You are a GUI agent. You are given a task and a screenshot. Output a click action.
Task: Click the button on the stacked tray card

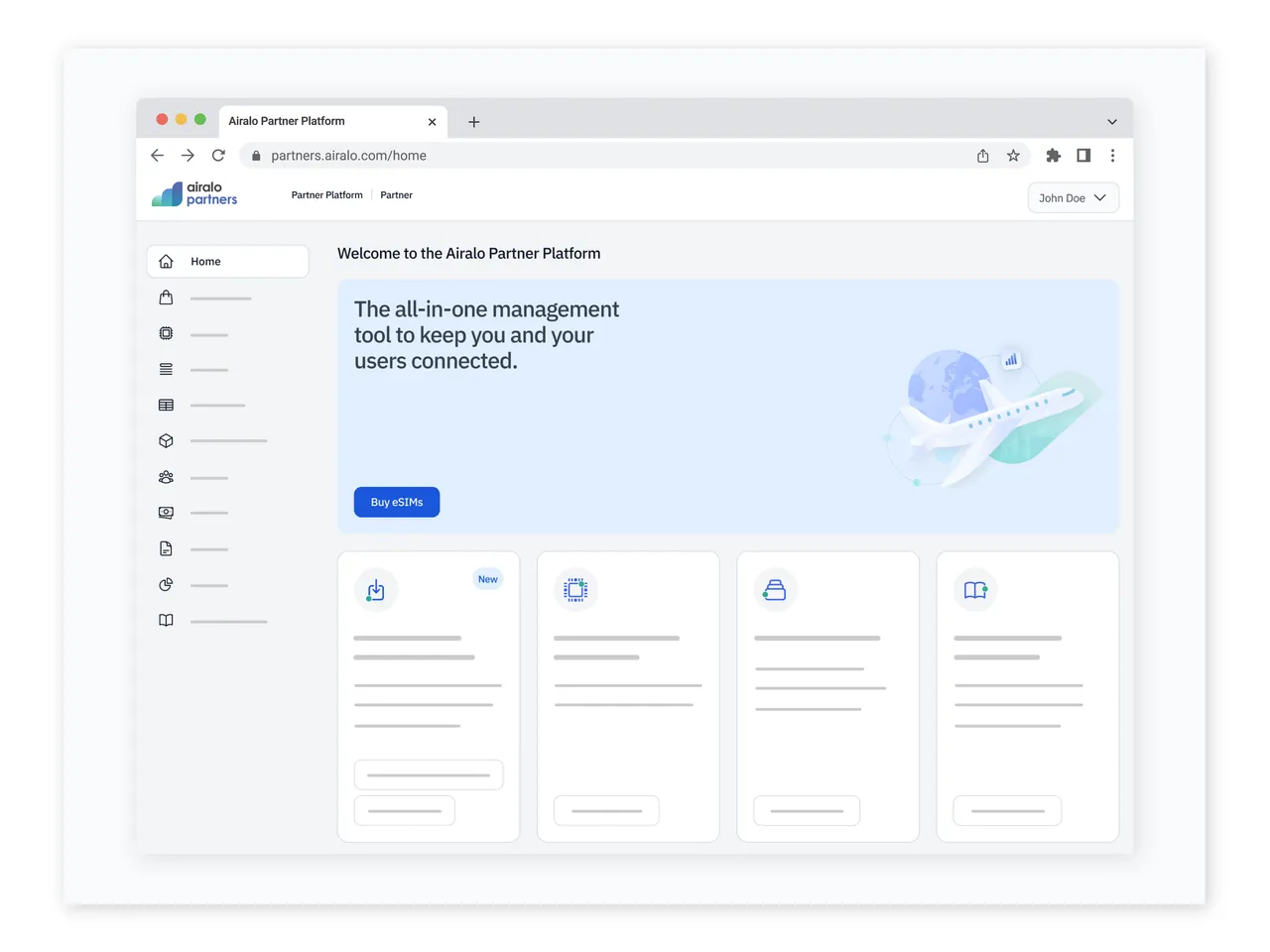[x=807, y=810]
